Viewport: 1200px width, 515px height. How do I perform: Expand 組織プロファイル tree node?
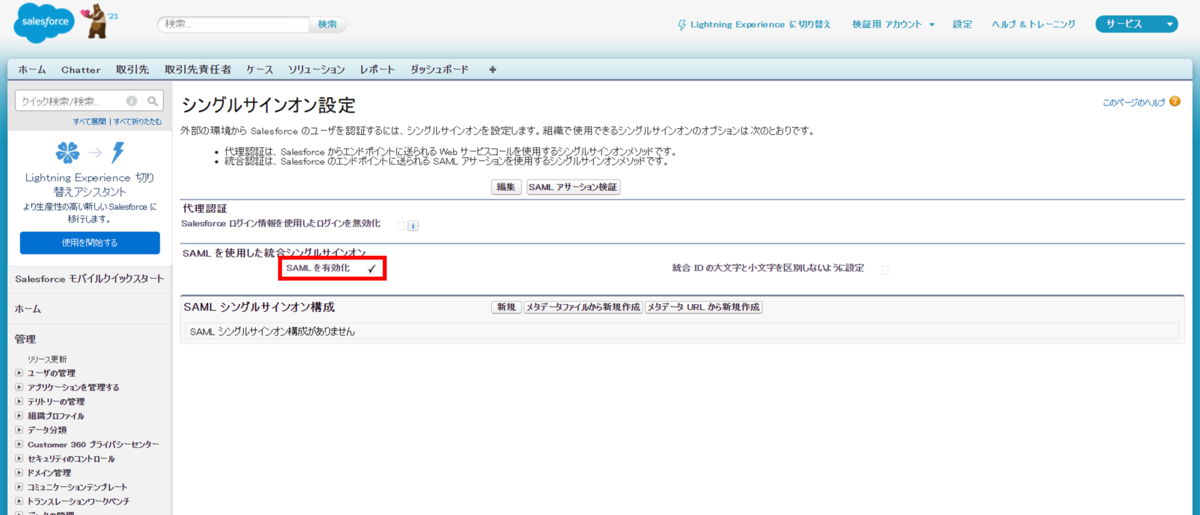19,415
